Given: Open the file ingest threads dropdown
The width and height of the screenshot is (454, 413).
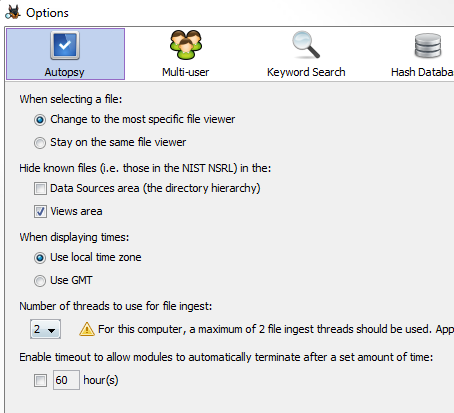Looking at the screenshot, I should (45, 329).
